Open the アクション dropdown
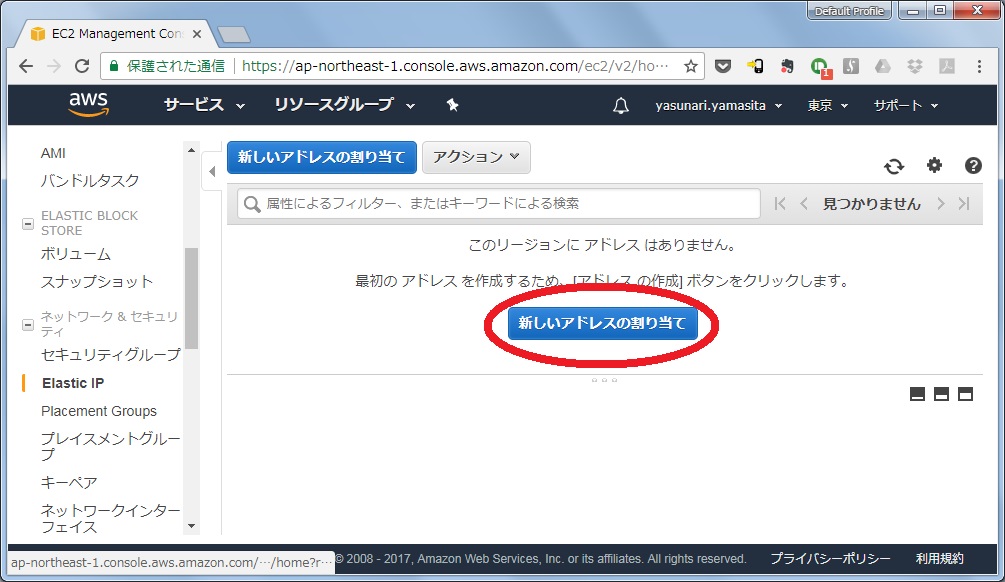Image resolution: width=1005 pixels, height=582 pixels. click(x=476, y=157)
